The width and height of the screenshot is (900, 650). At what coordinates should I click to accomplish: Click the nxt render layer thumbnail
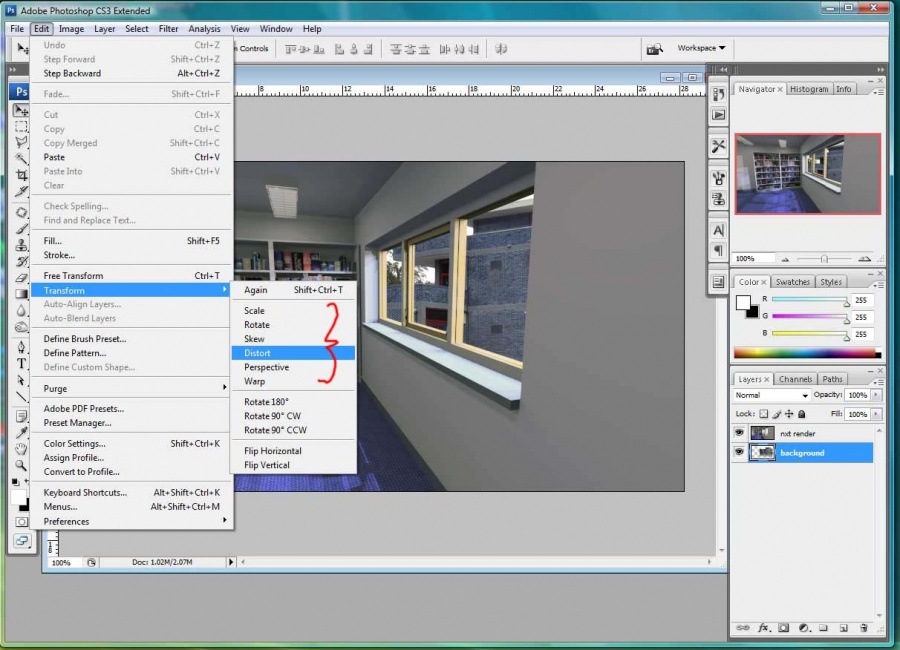(762, 434)
